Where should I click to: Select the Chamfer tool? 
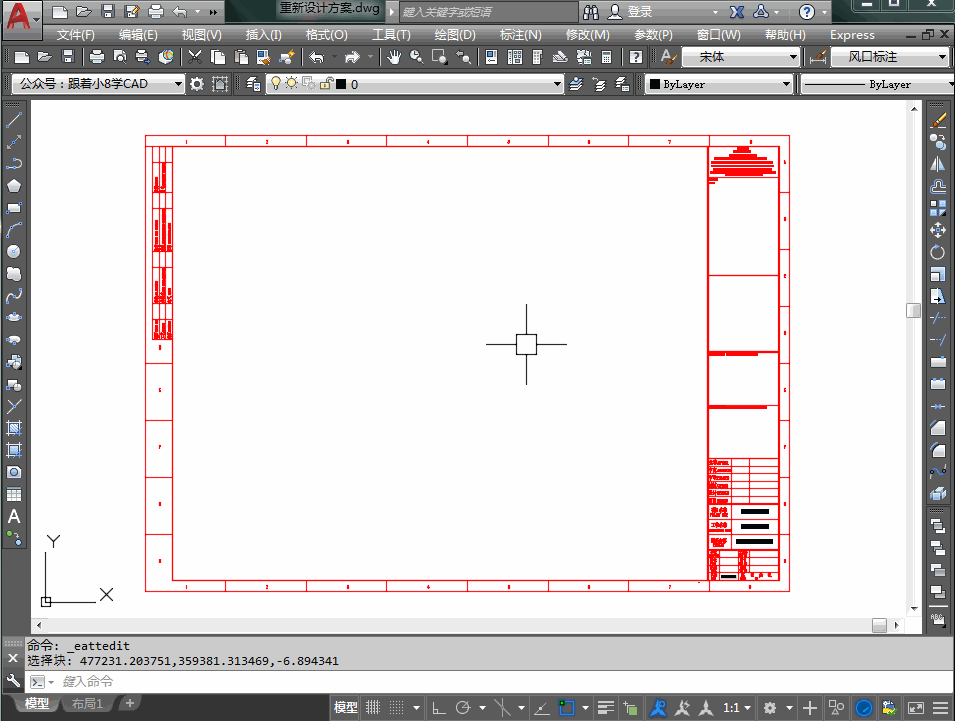(938, 428)
